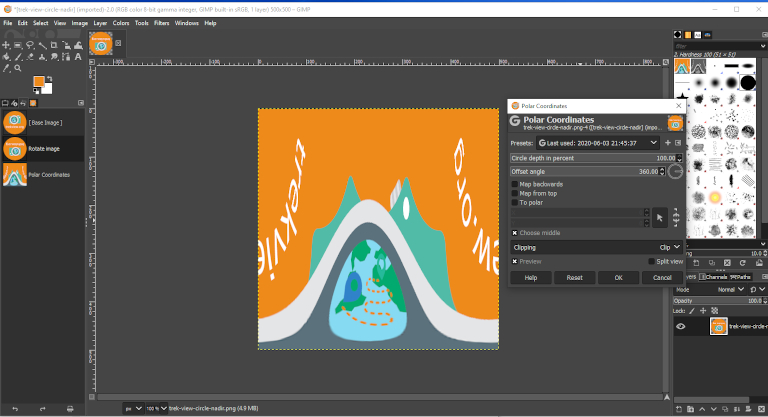Open the Filters menu
The height and width of the screenshot is (417, 768).
(x=162, y=23)
